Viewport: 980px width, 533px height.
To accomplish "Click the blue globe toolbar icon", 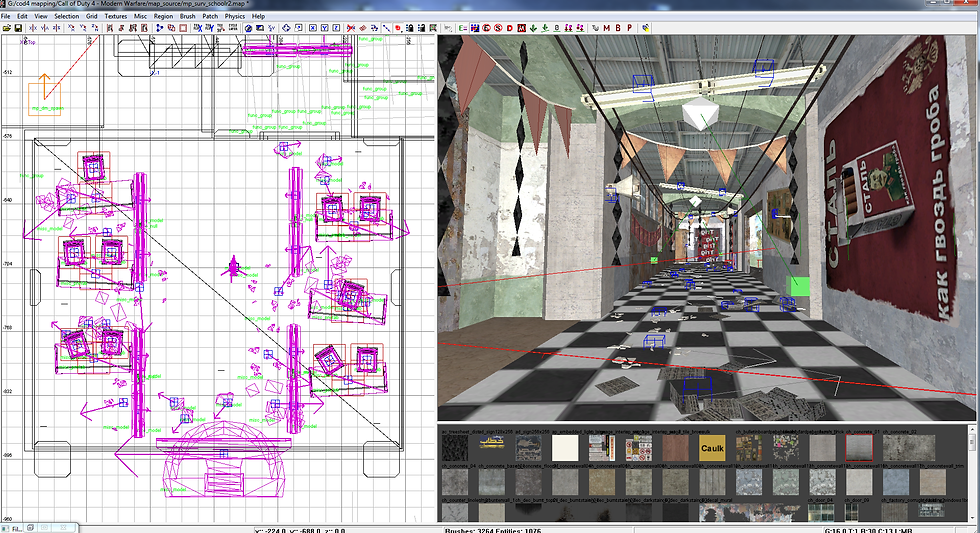I will (248, 28).
